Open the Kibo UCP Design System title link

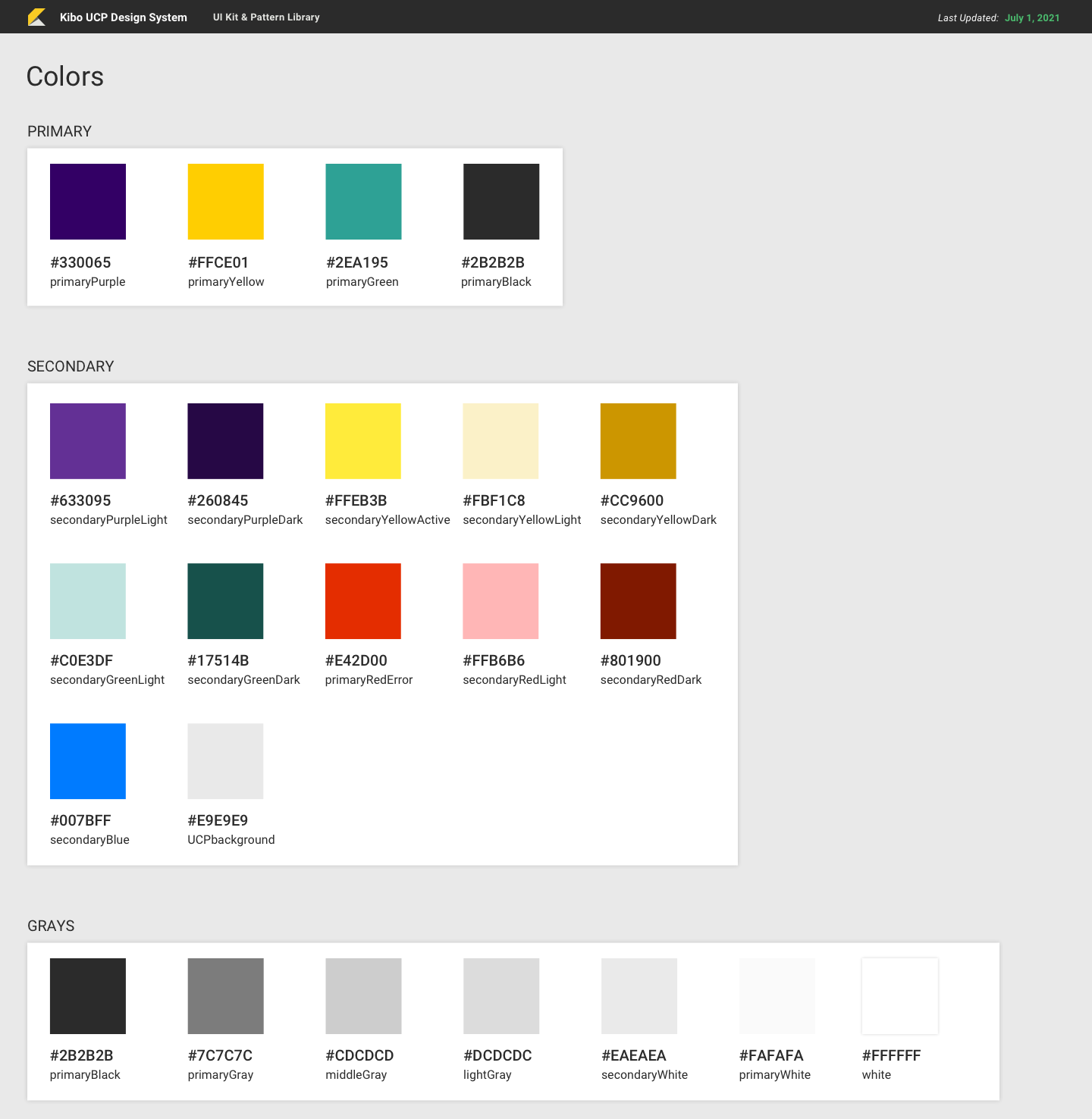coord(124,17)
